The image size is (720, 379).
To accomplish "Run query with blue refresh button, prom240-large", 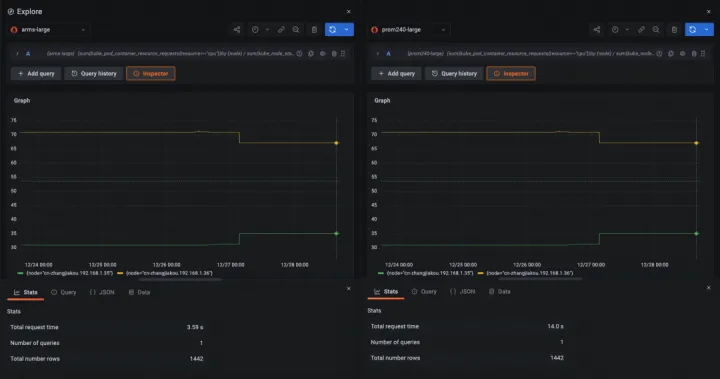I will (692, 30).
